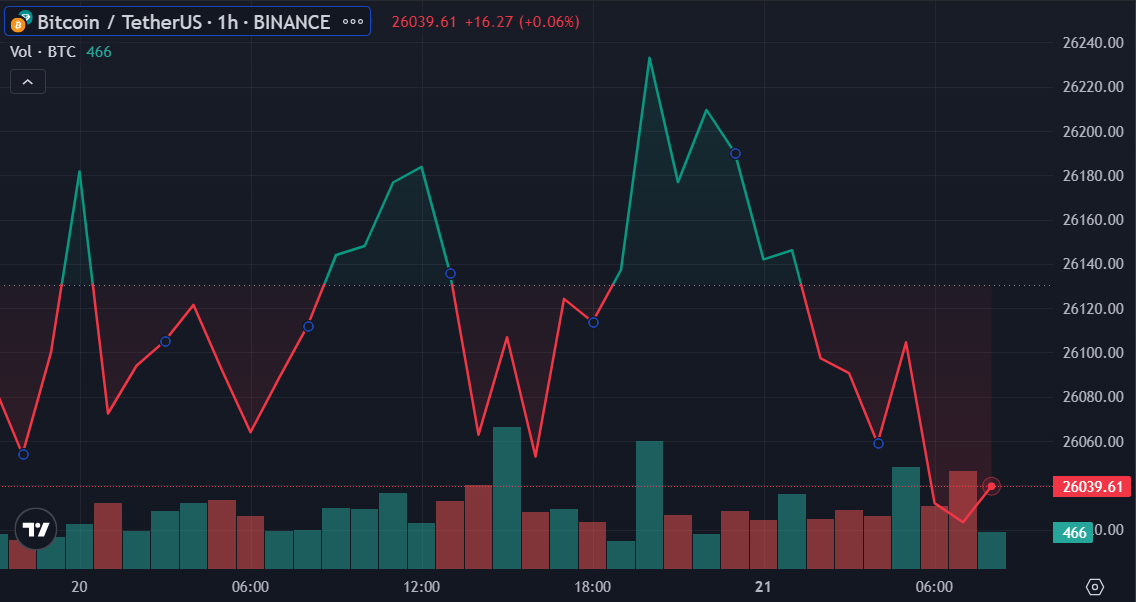Viewport: 1136px width, 602px height.
Task: Click the Vol · BTC indicator legend
Action: click(x=43, y=52)
